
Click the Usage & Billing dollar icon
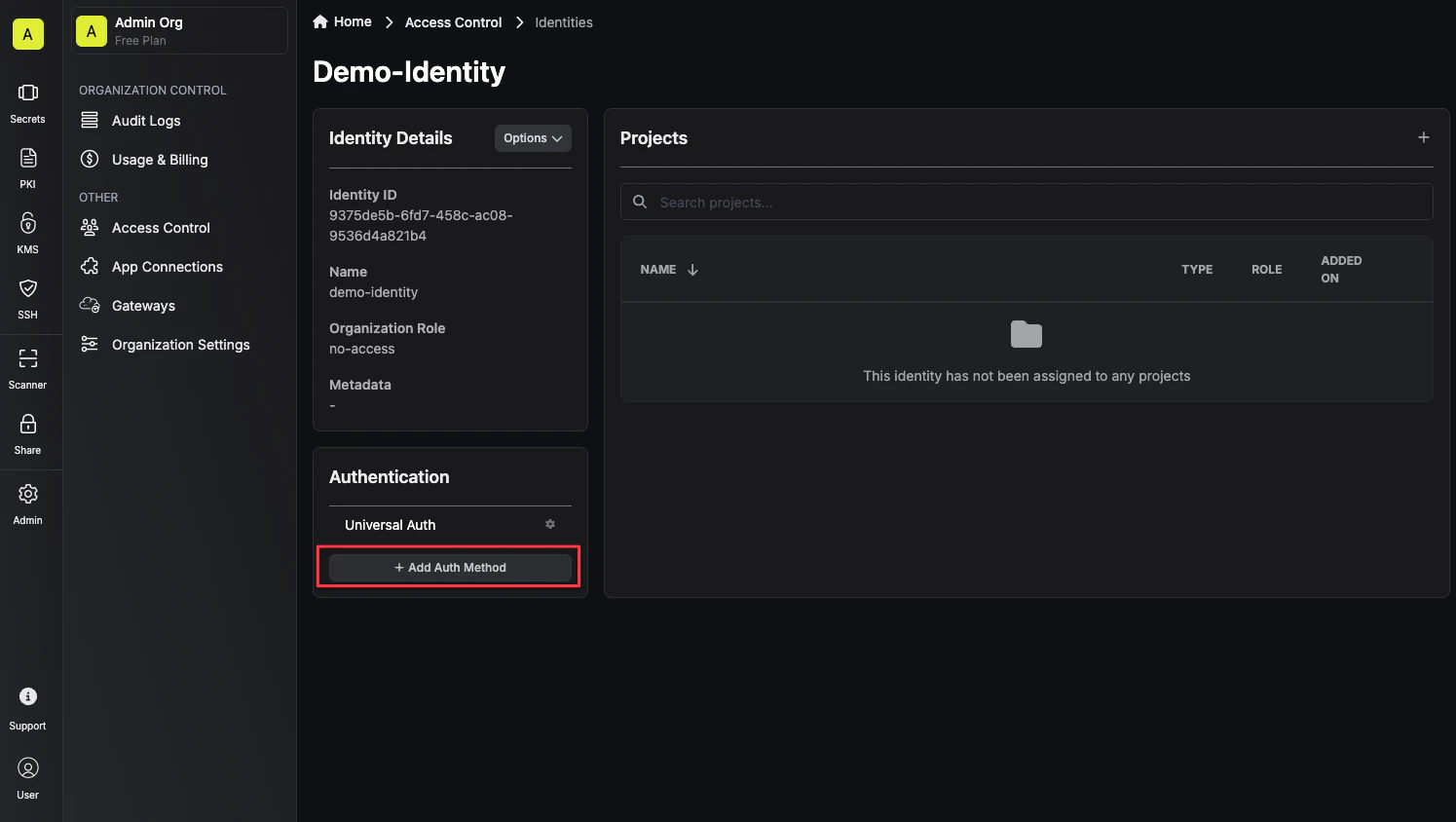pyautogui.click(x=90, y=159)
